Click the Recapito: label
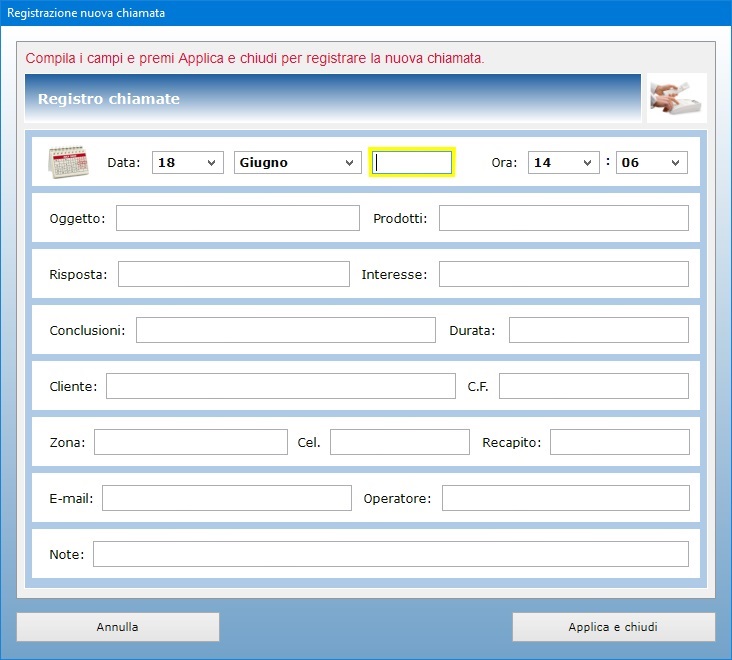732x660 pixels. tap(512, 442)
